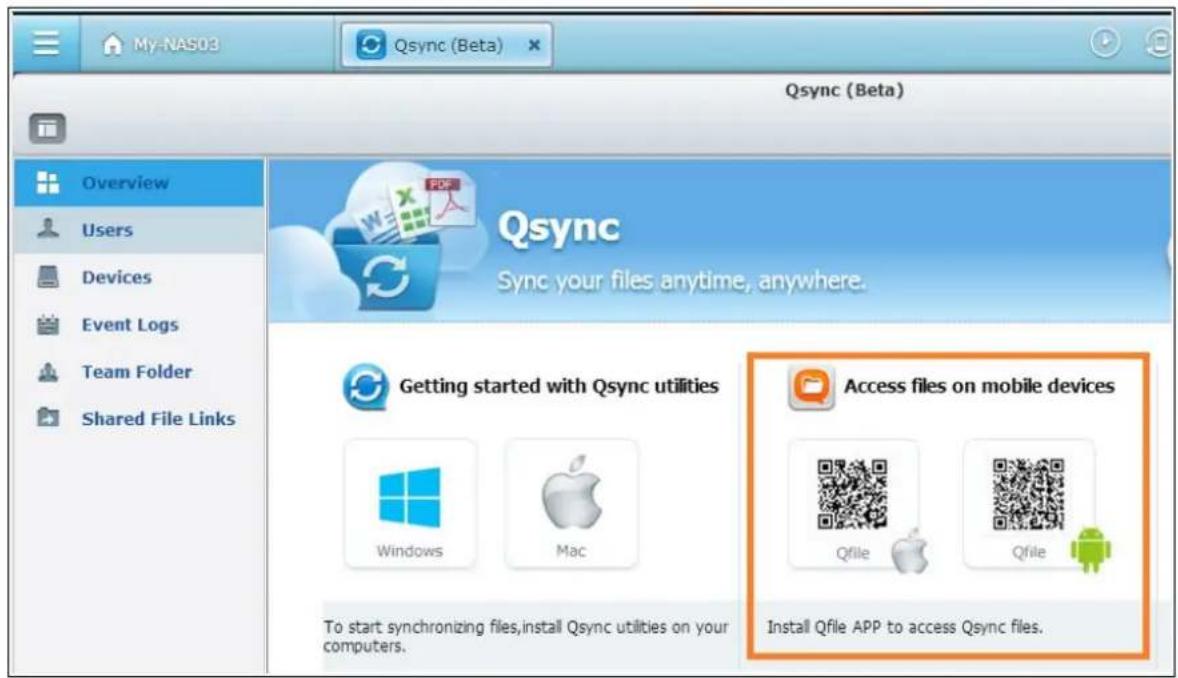Click the Shared File Links folder icon
This screenshot has height=678, width=1178.
coord(48,417)
